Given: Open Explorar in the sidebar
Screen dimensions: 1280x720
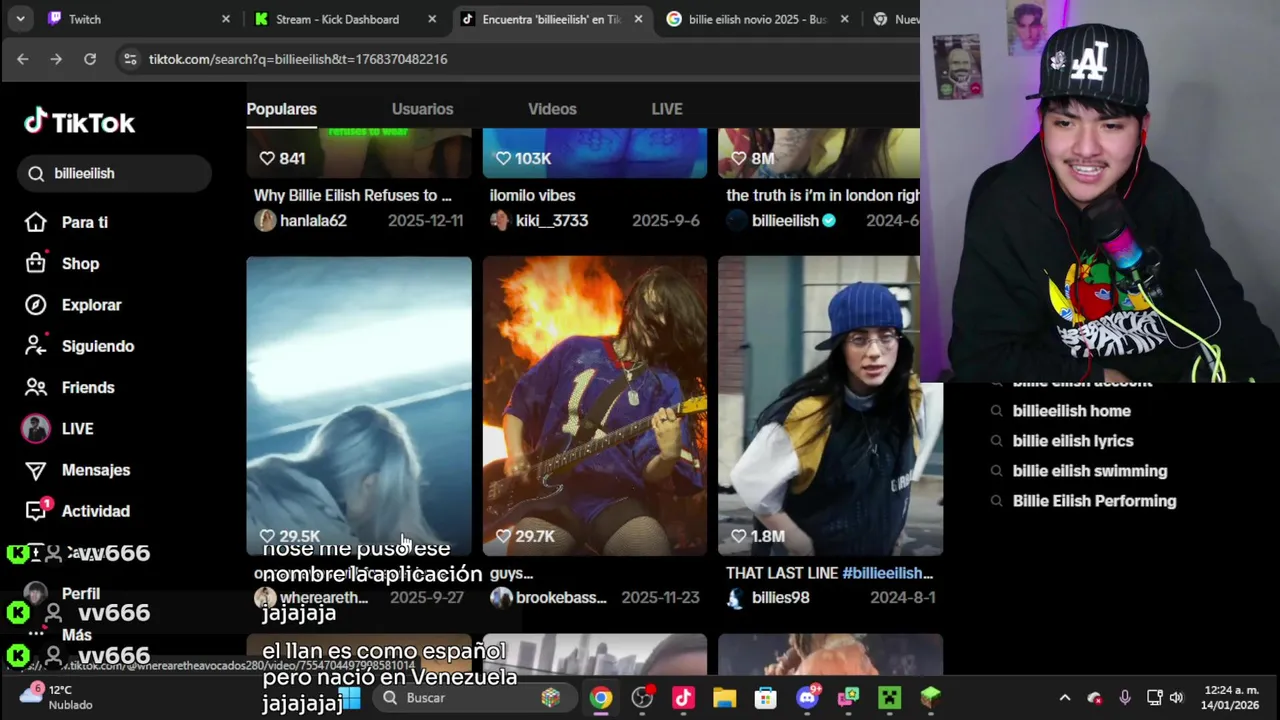Looking at the screenshot, I should [72, 305].
